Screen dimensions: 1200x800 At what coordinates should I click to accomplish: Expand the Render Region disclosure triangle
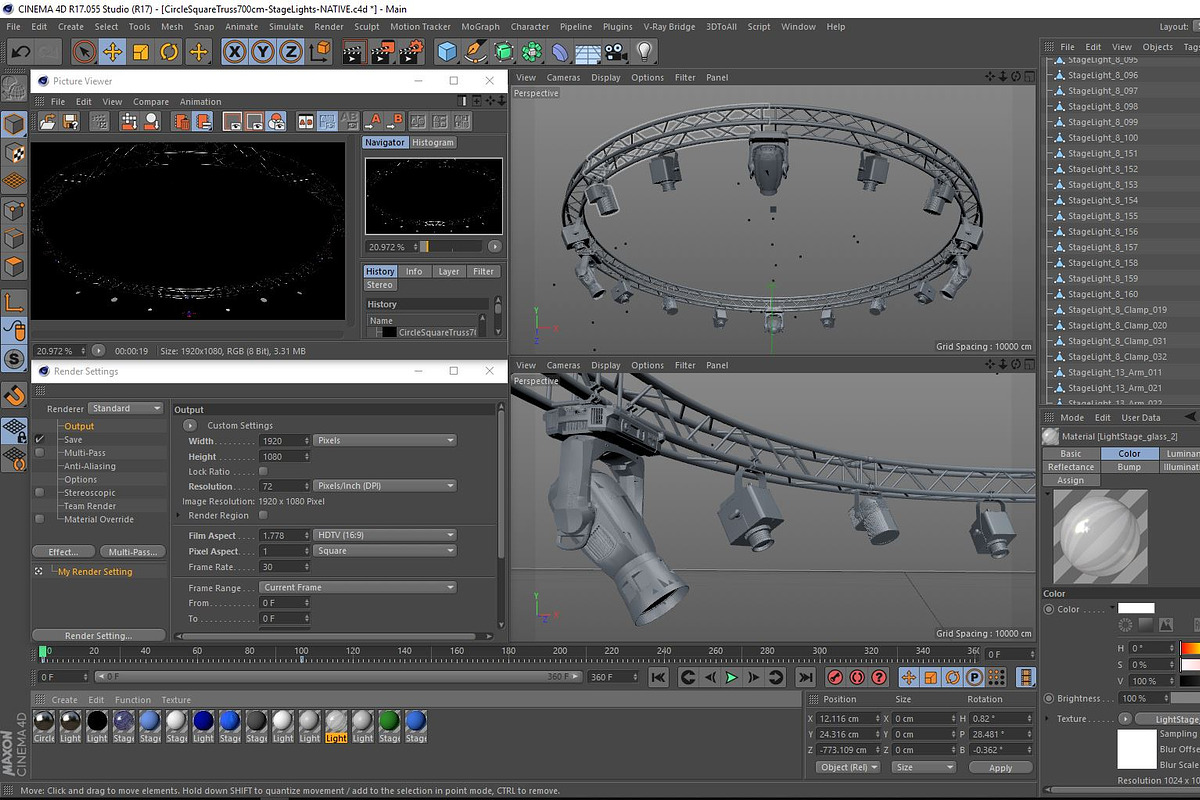pos(179,515)
